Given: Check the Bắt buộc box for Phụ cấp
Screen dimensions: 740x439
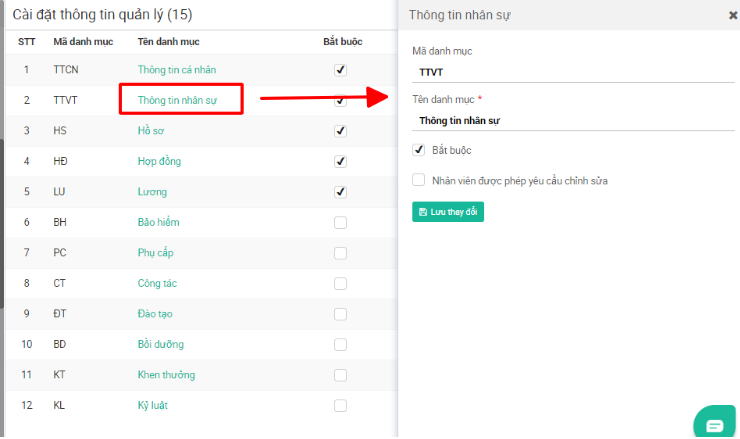Looking at the screenshot, I should [x=340, y=253].
